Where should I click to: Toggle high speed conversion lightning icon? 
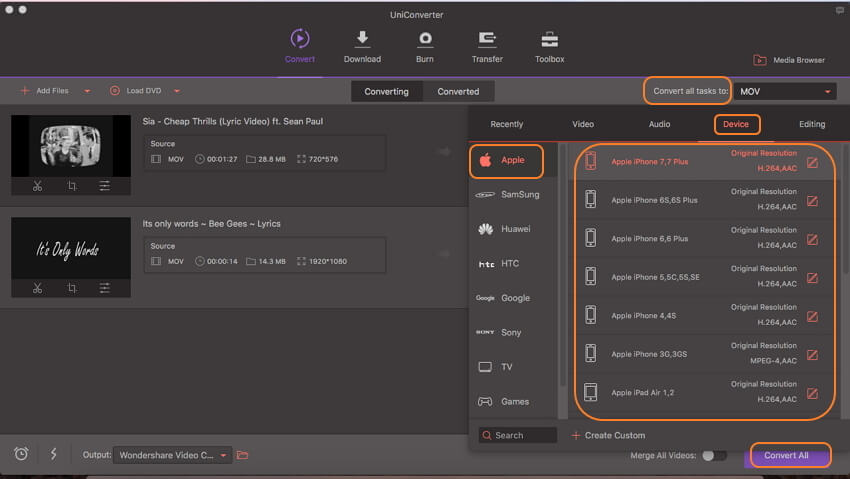tap(54, 454)
